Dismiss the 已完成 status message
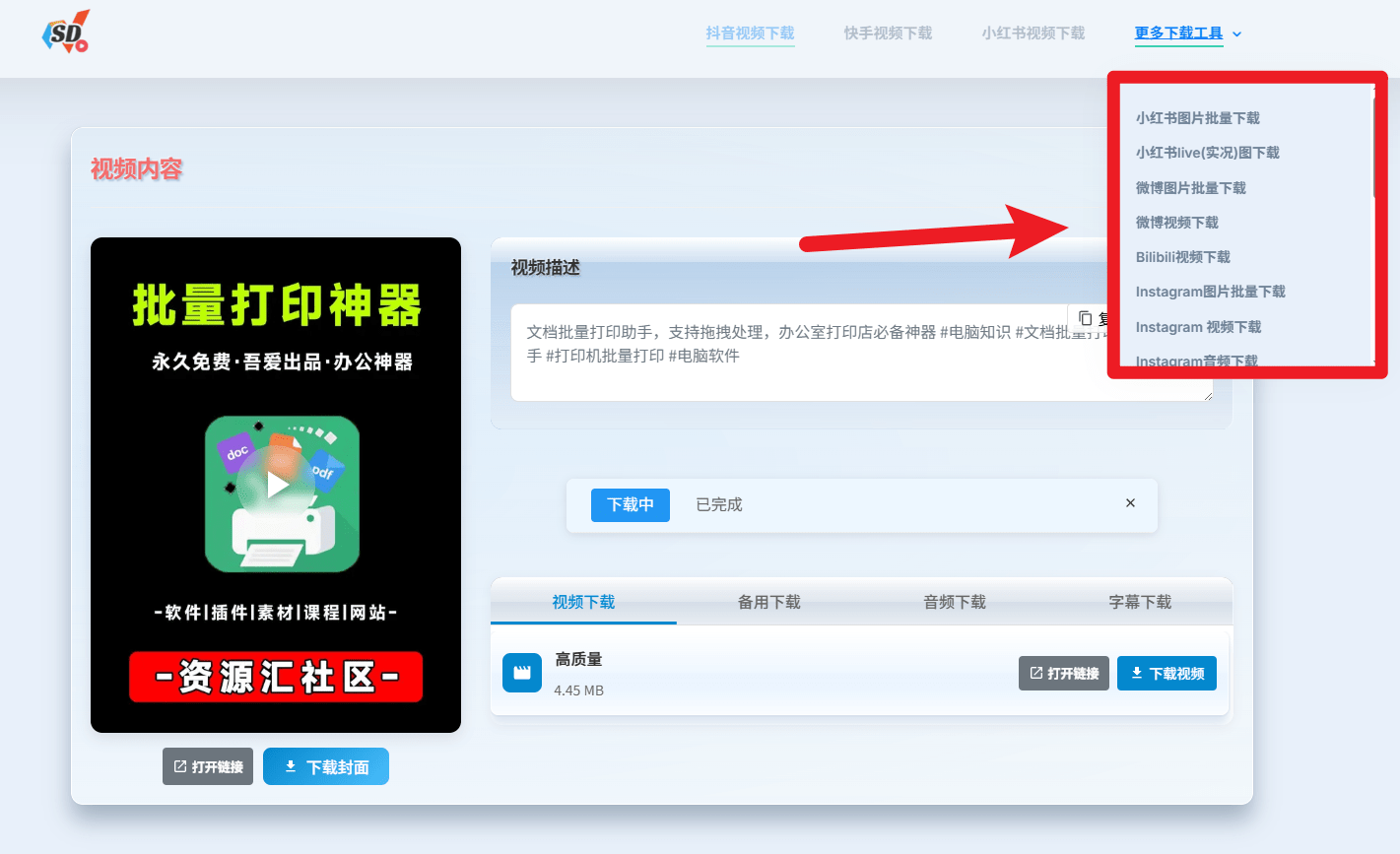Screen dimensions: 1400x854 [x=1130, y=503]
